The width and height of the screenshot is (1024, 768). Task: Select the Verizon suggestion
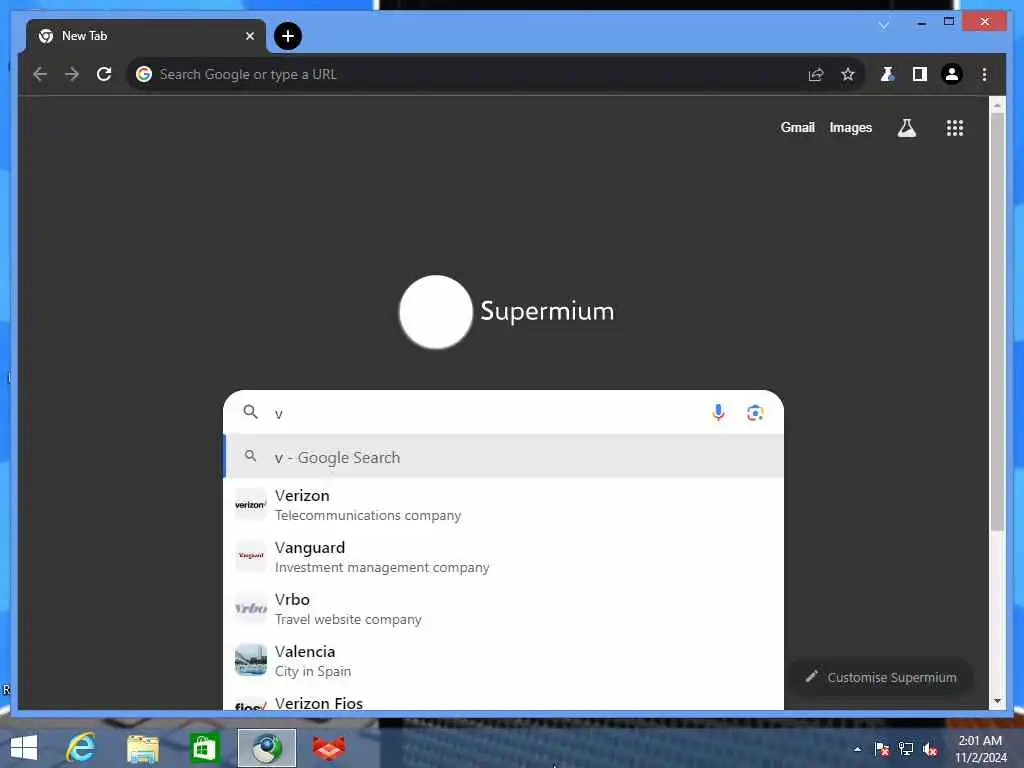point(504,505)
